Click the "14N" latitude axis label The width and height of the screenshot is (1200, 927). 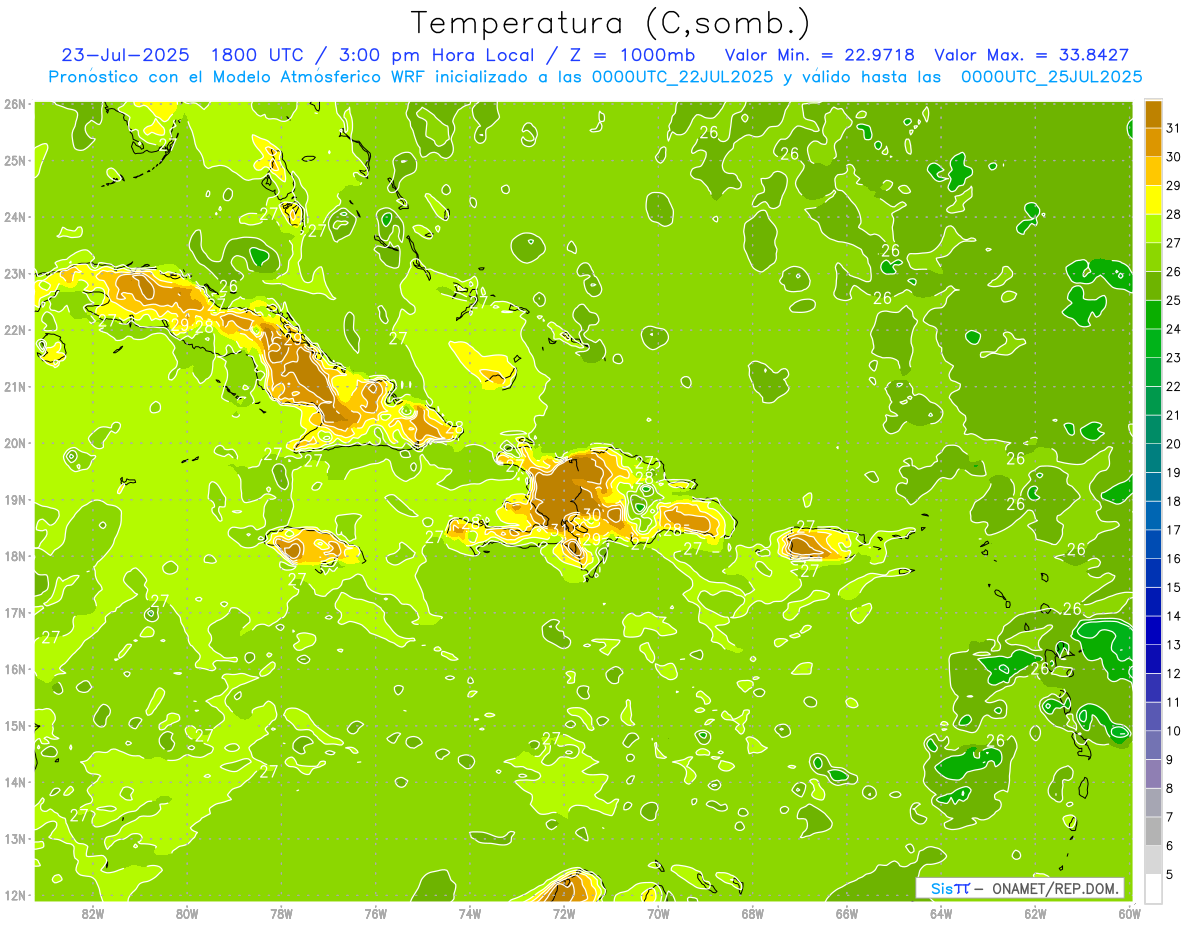point(15,782)
